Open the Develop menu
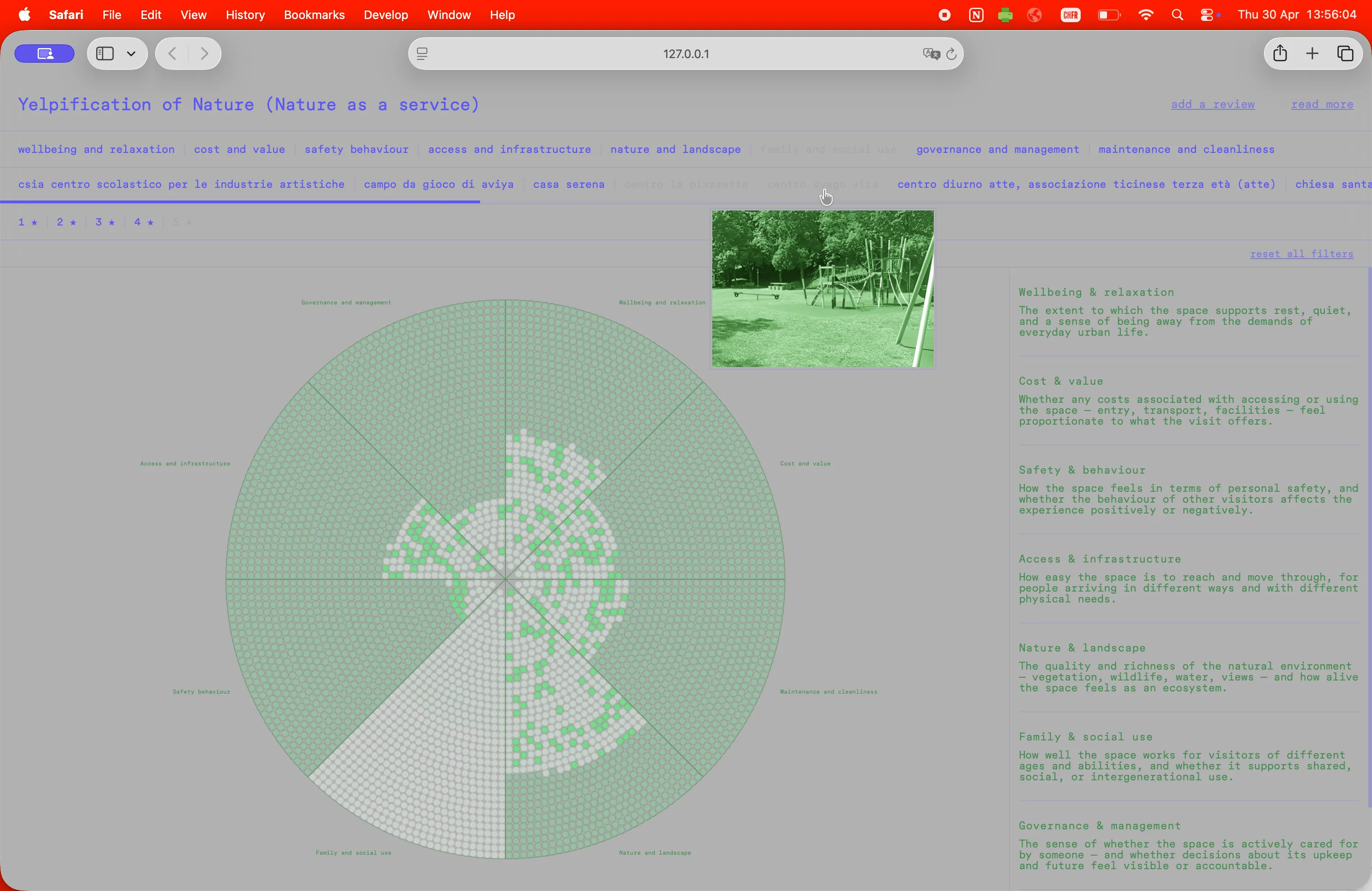This screenshot has height=891, width=1372. 386,15
